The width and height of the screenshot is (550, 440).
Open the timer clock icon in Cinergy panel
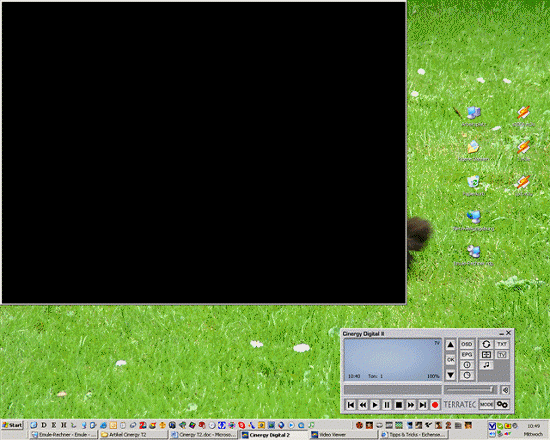coord(467,375)
